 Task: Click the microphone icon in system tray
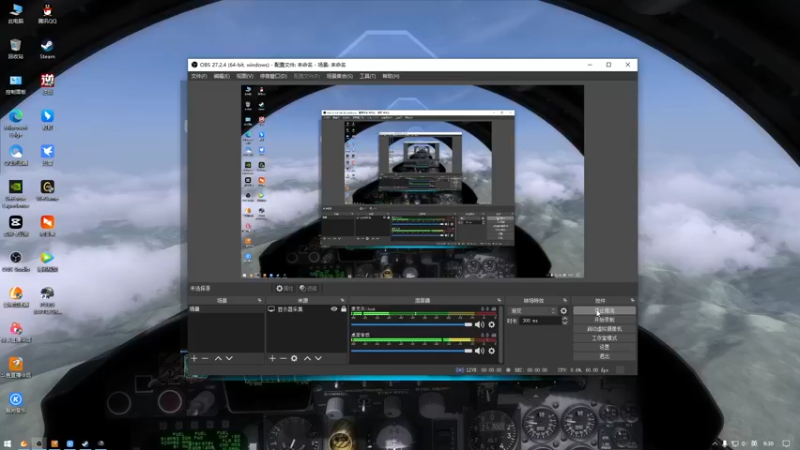tap(724, 443)
